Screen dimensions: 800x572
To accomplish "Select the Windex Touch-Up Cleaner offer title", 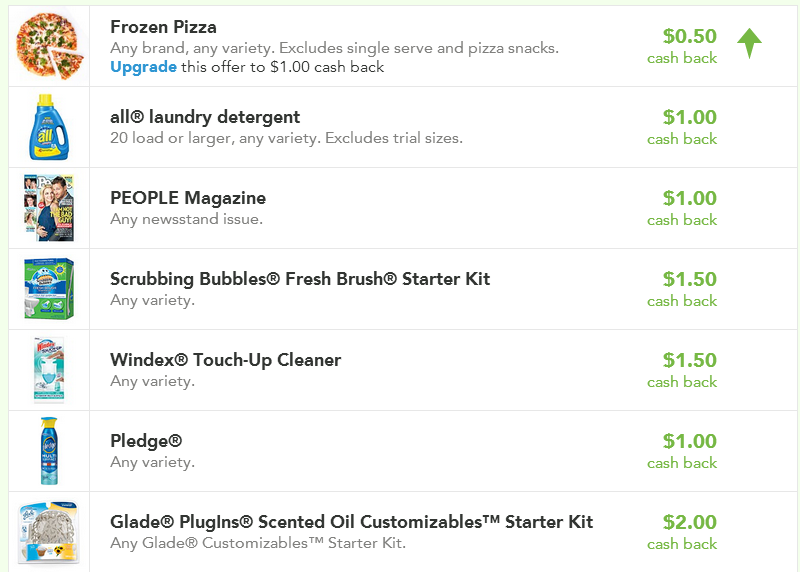I will [226, 360].
